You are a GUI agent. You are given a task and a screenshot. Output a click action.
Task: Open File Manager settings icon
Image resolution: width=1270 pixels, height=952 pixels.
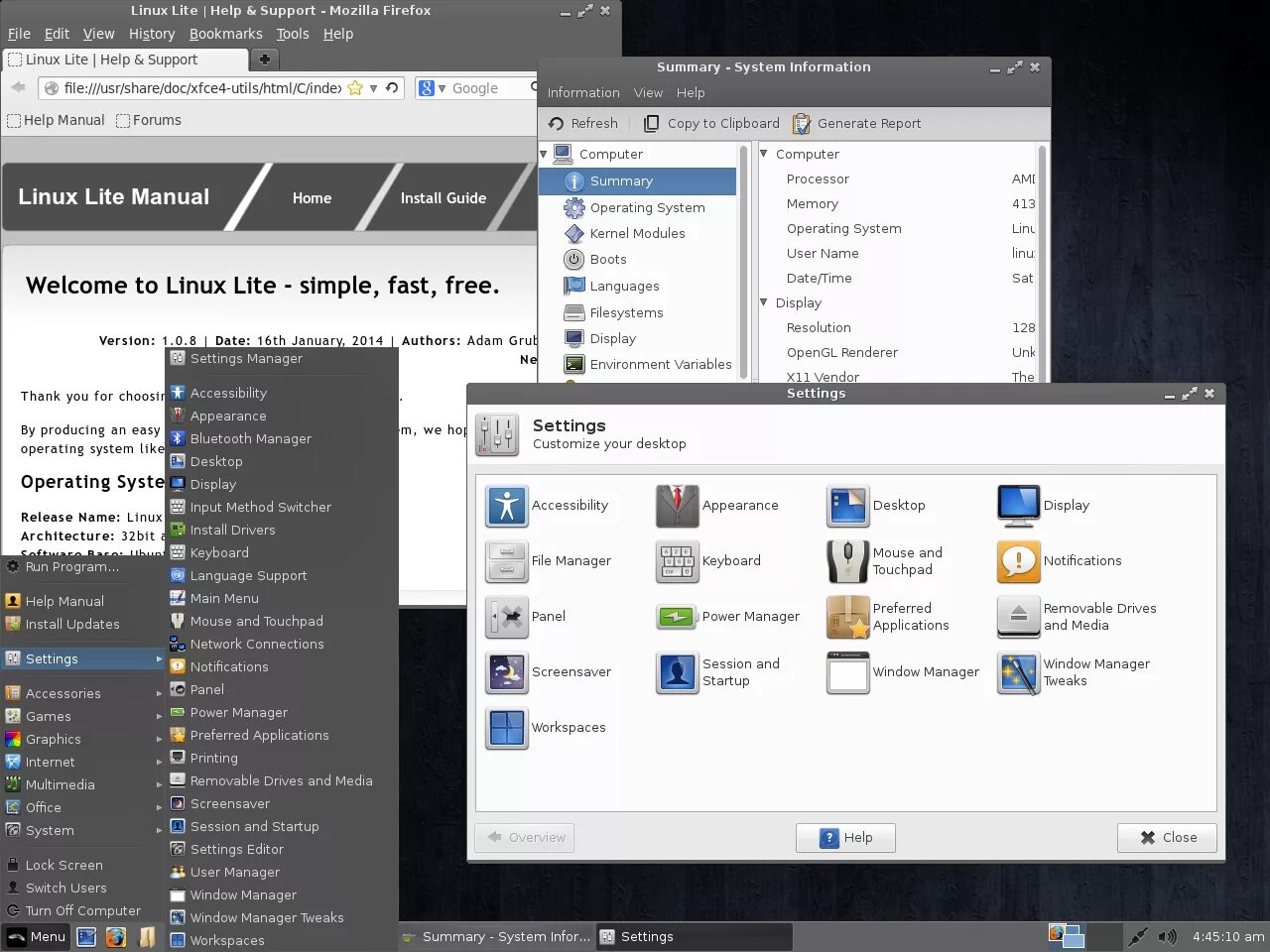coord(507,561)
